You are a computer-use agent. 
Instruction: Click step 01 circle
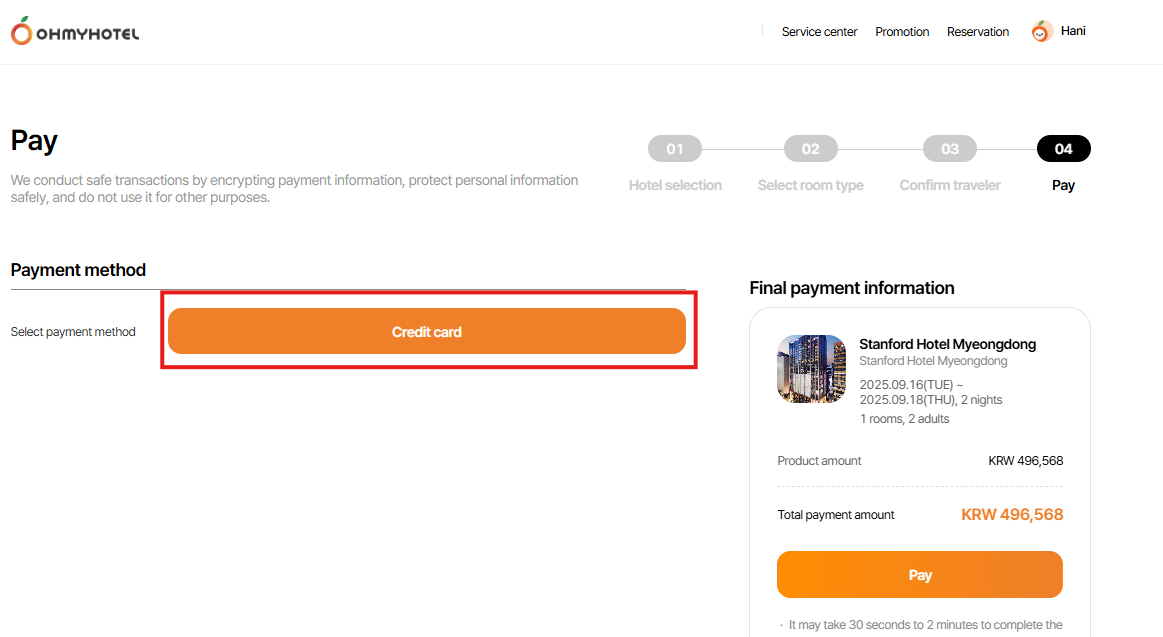point(675,149)
